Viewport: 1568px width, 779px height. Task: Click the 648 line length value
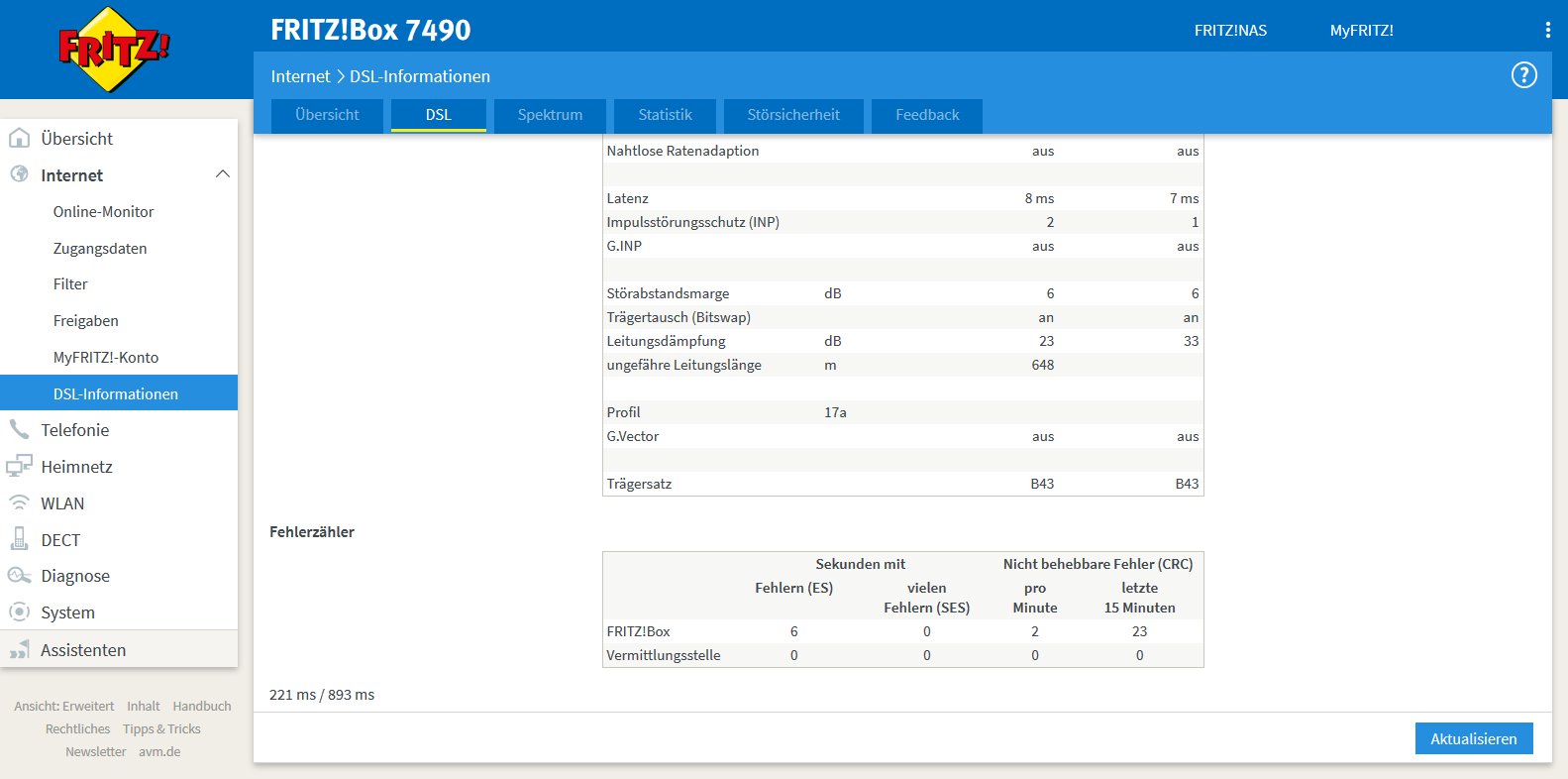(x=1042, y=365)
